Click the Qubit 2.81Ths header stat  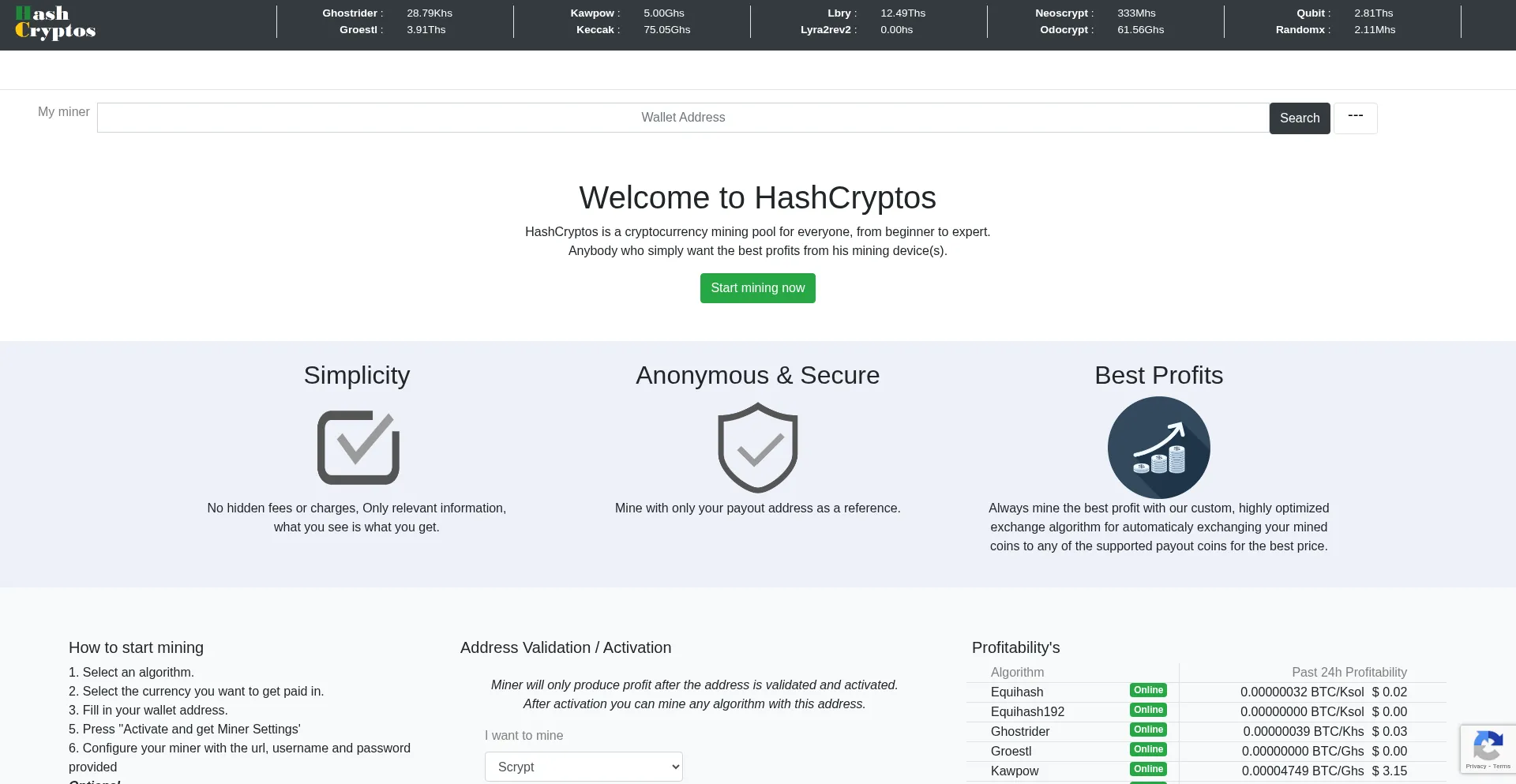pos(1344,13)
